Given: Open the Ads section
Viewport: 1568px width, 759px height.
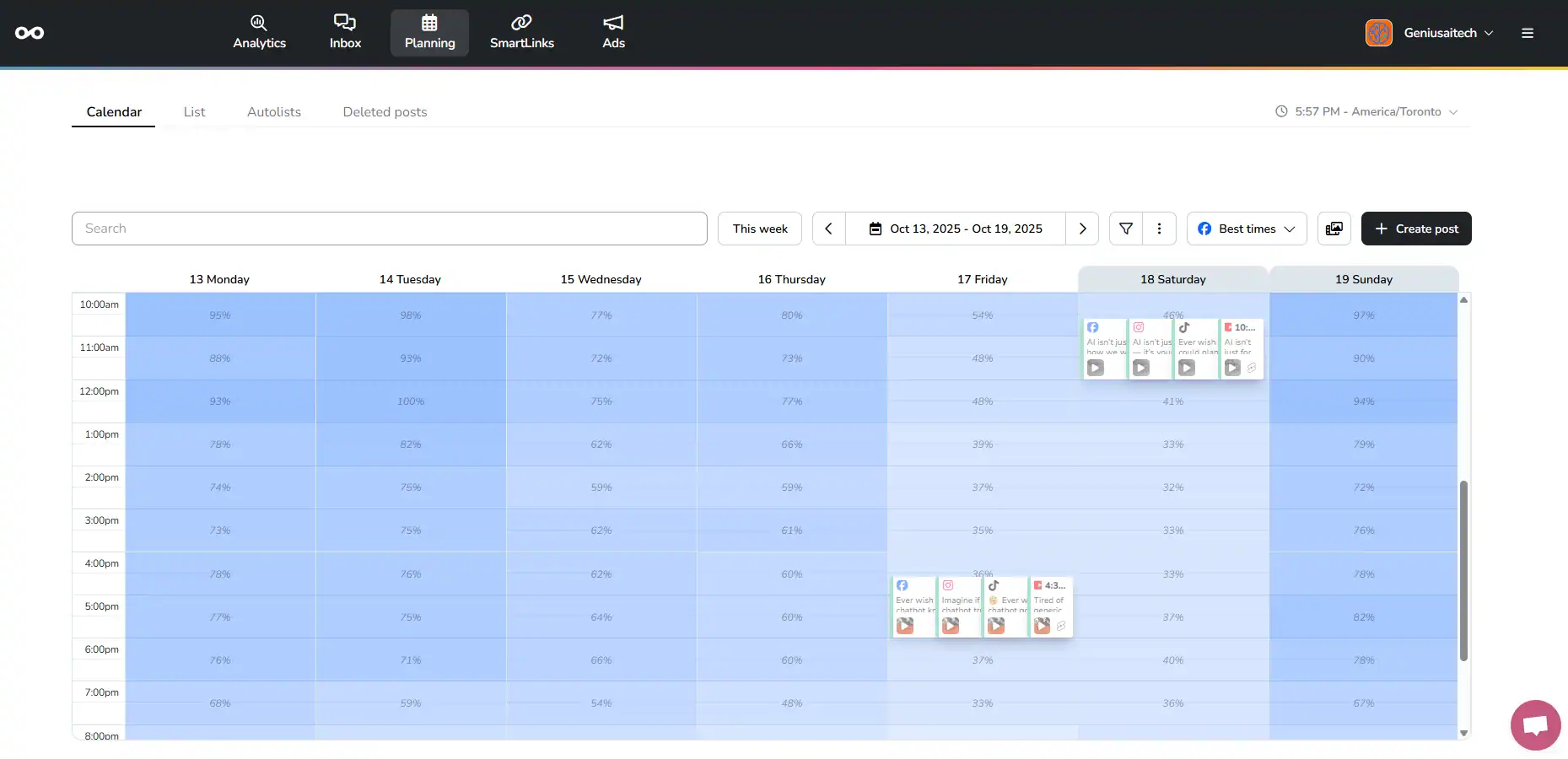Looking at the screenshot, I should pos(612,32).
